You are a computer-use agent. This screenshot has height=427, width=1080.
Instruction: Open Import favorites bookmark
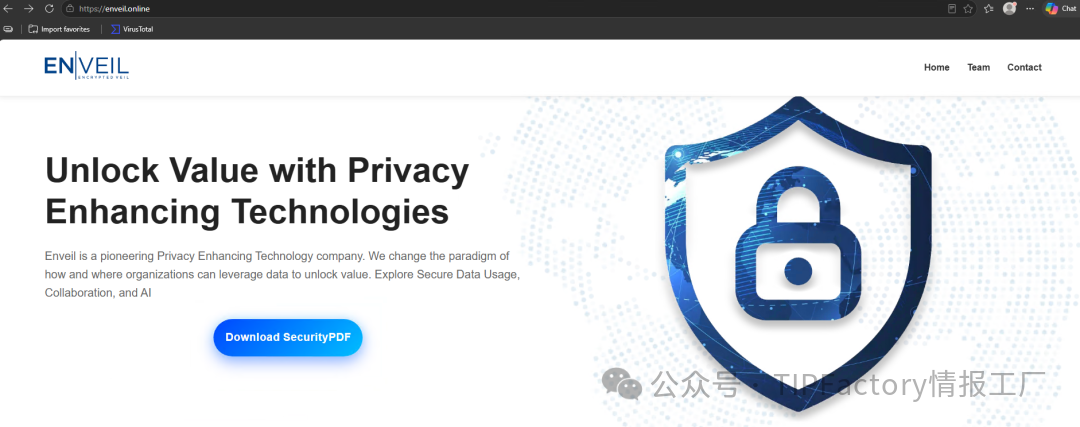coord(59,30)
